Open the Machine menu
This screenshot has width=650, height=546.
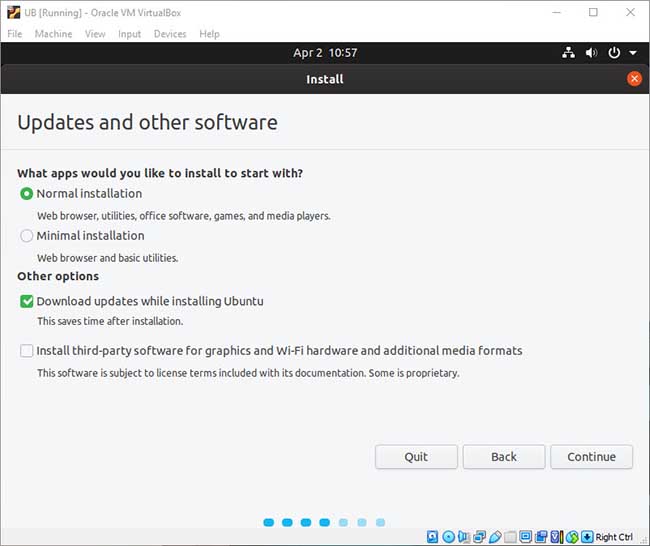53,34
